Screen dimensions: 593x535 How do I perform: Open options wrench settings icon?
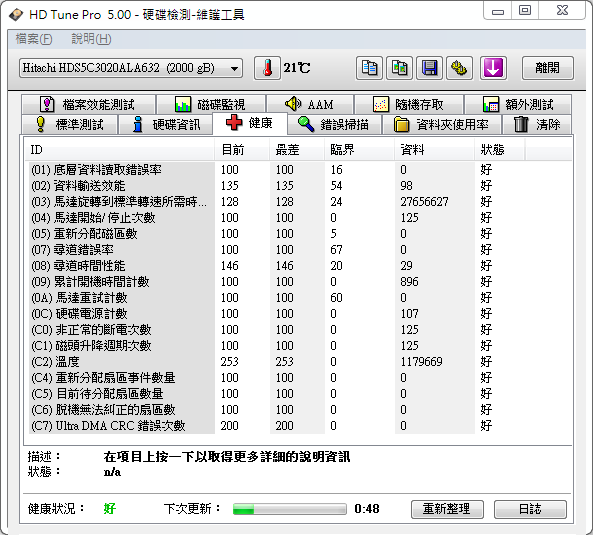(x=459, y=68)
